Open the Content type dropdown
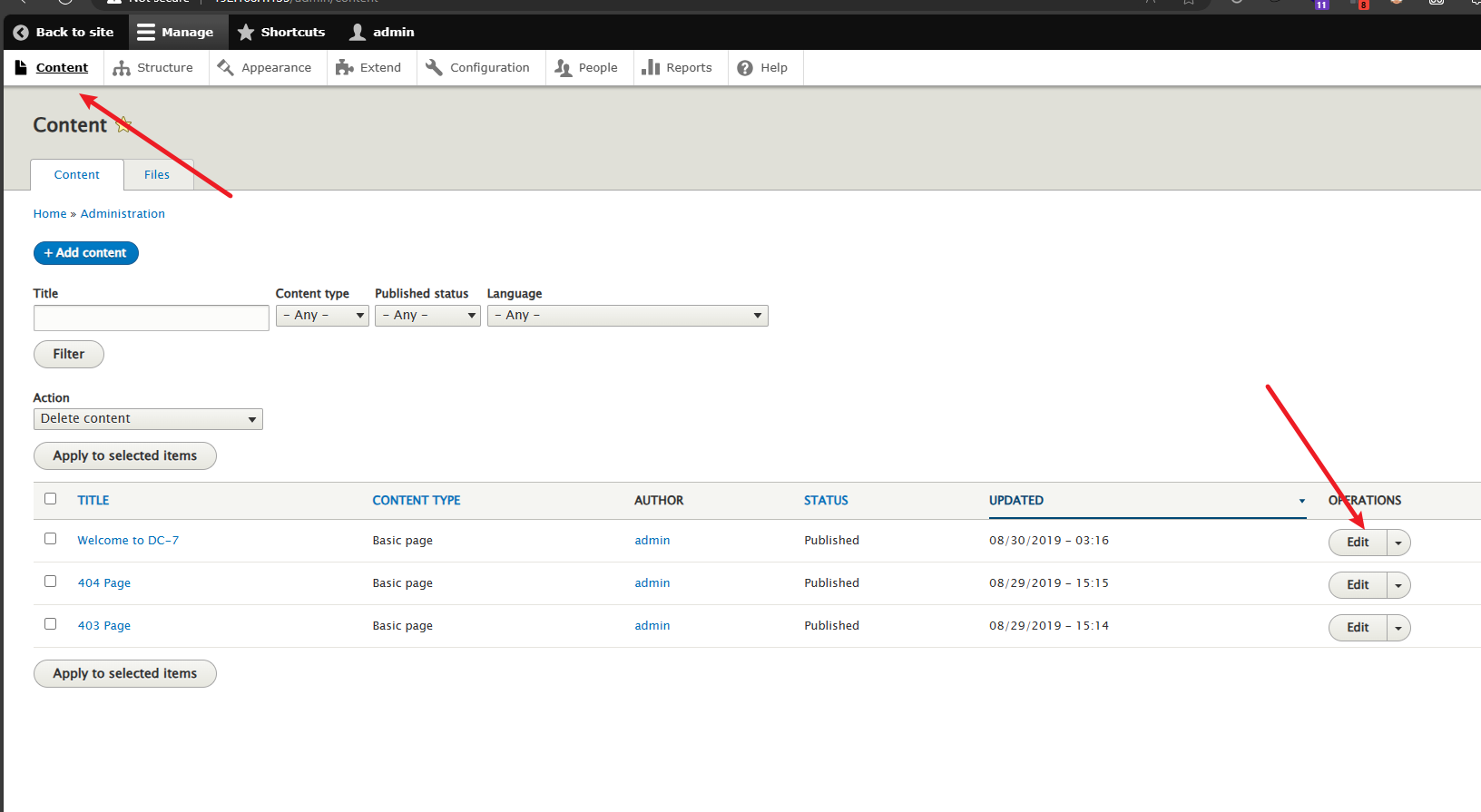 [322, 315]
